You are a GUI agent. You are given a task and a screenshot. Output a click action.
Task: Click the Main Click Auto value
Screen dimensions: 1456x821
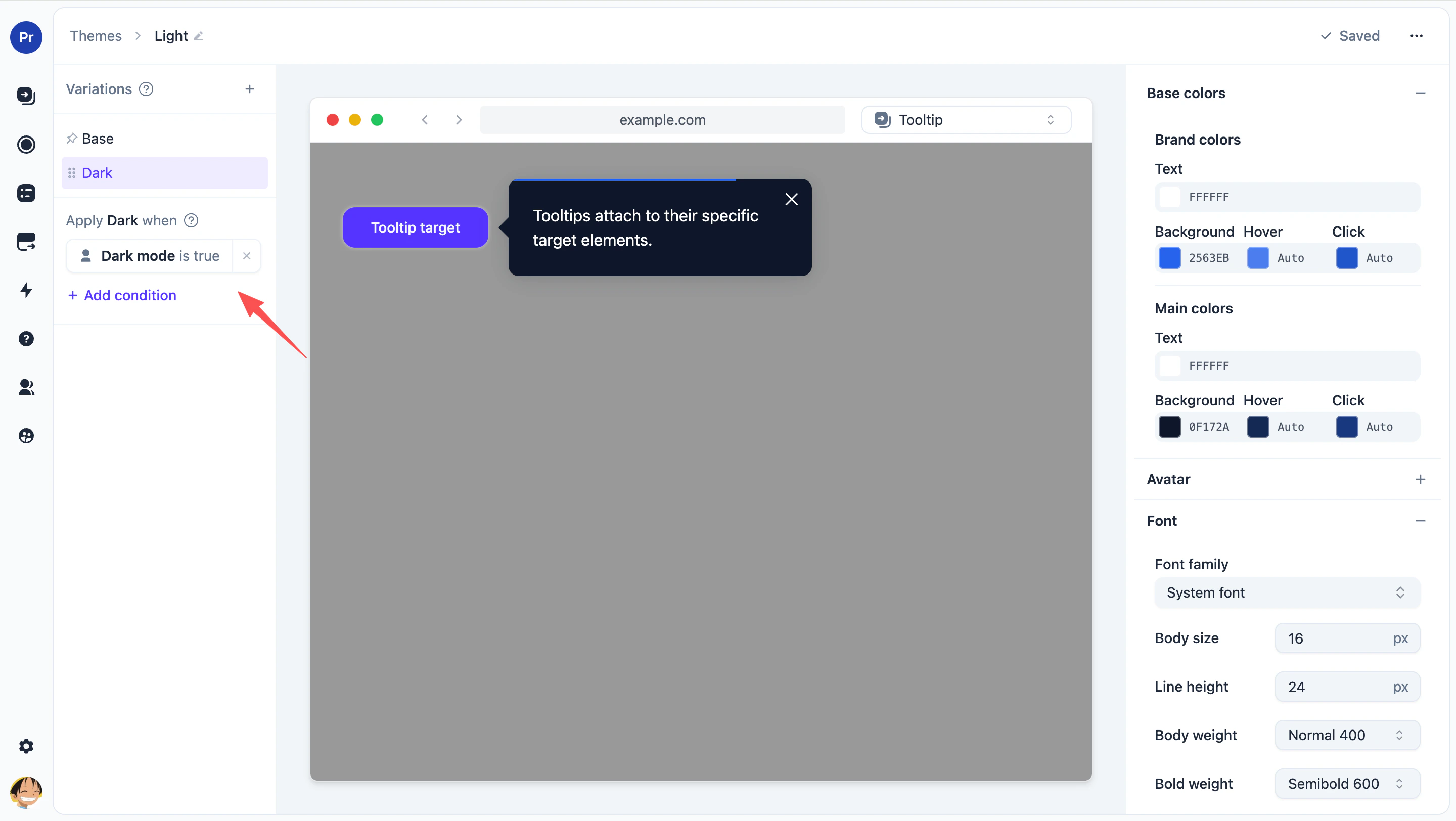1379,427
